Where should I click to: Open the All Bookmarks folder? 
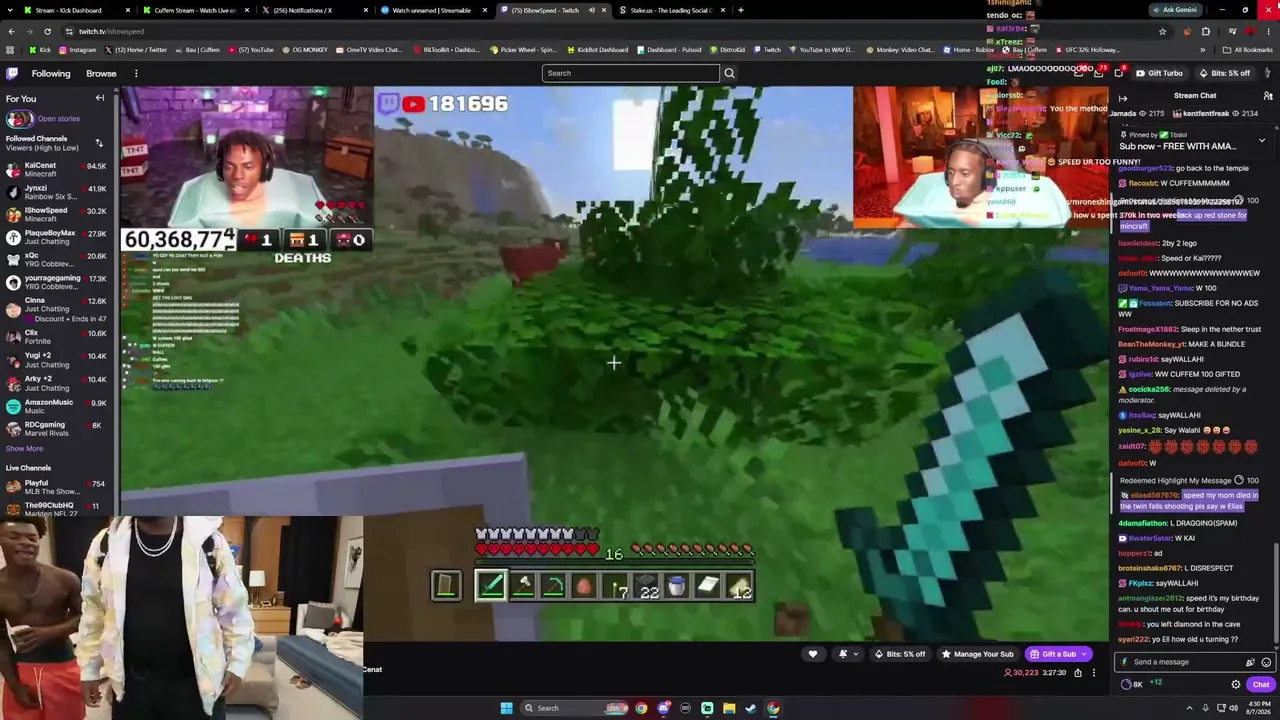click(x=1248, y=50)
